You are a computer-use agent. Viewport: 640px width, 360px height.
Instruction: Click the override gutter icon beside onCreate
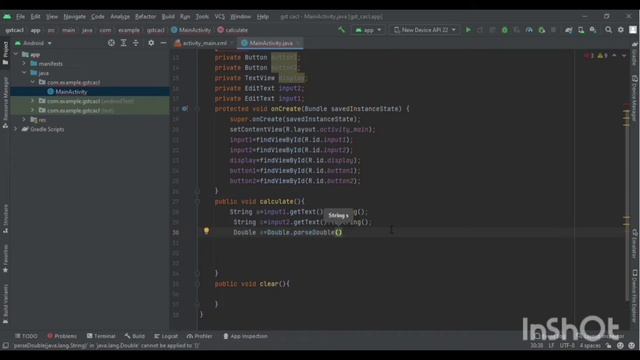click(x=185, y=109)
